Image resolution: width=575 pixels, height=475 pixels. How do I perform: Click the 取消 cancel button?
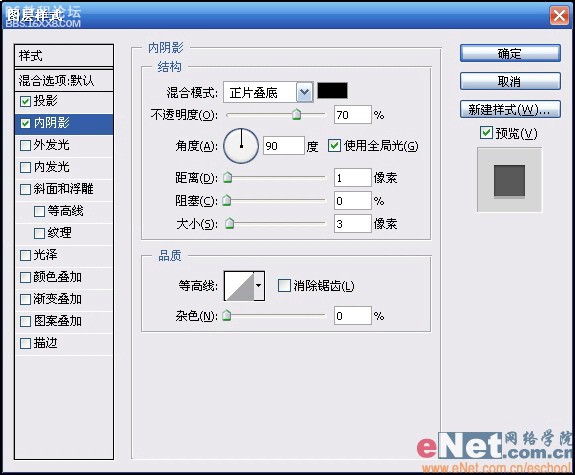510,81
